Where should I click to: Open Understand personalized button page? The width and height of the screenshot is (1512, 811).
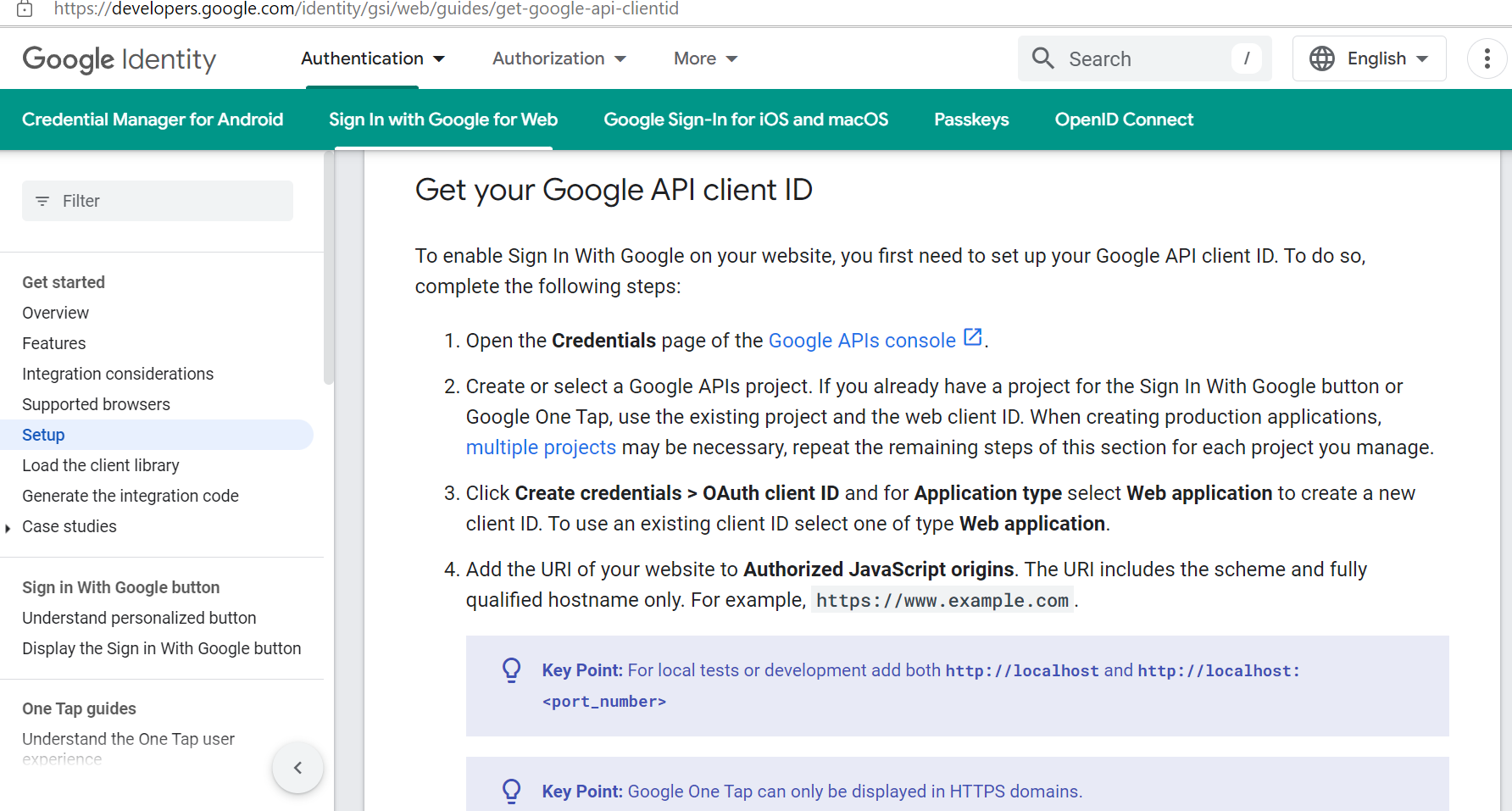tap(139, 618)
